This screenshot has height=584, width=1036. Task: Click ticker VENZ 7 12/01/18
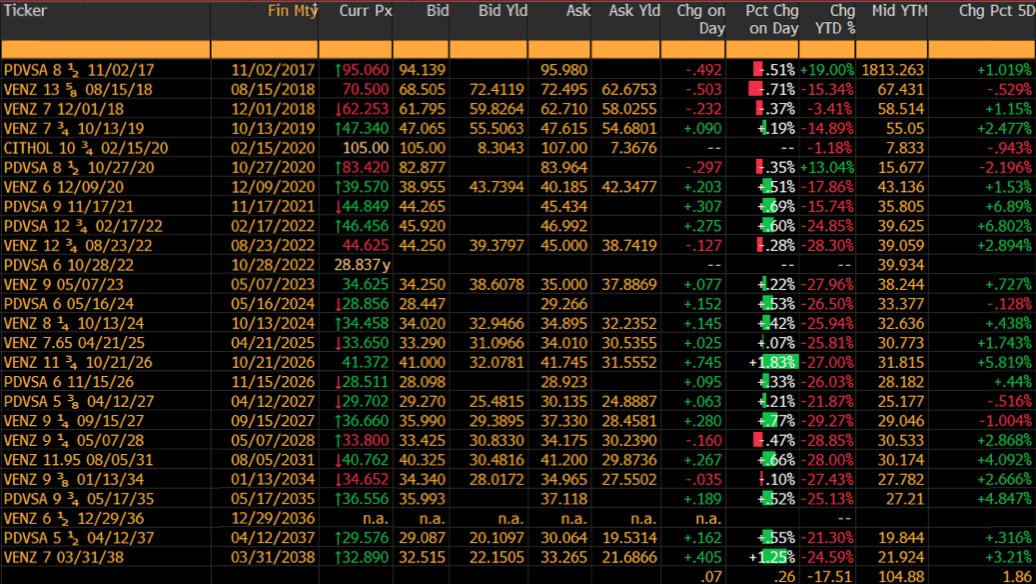(63, 109)
